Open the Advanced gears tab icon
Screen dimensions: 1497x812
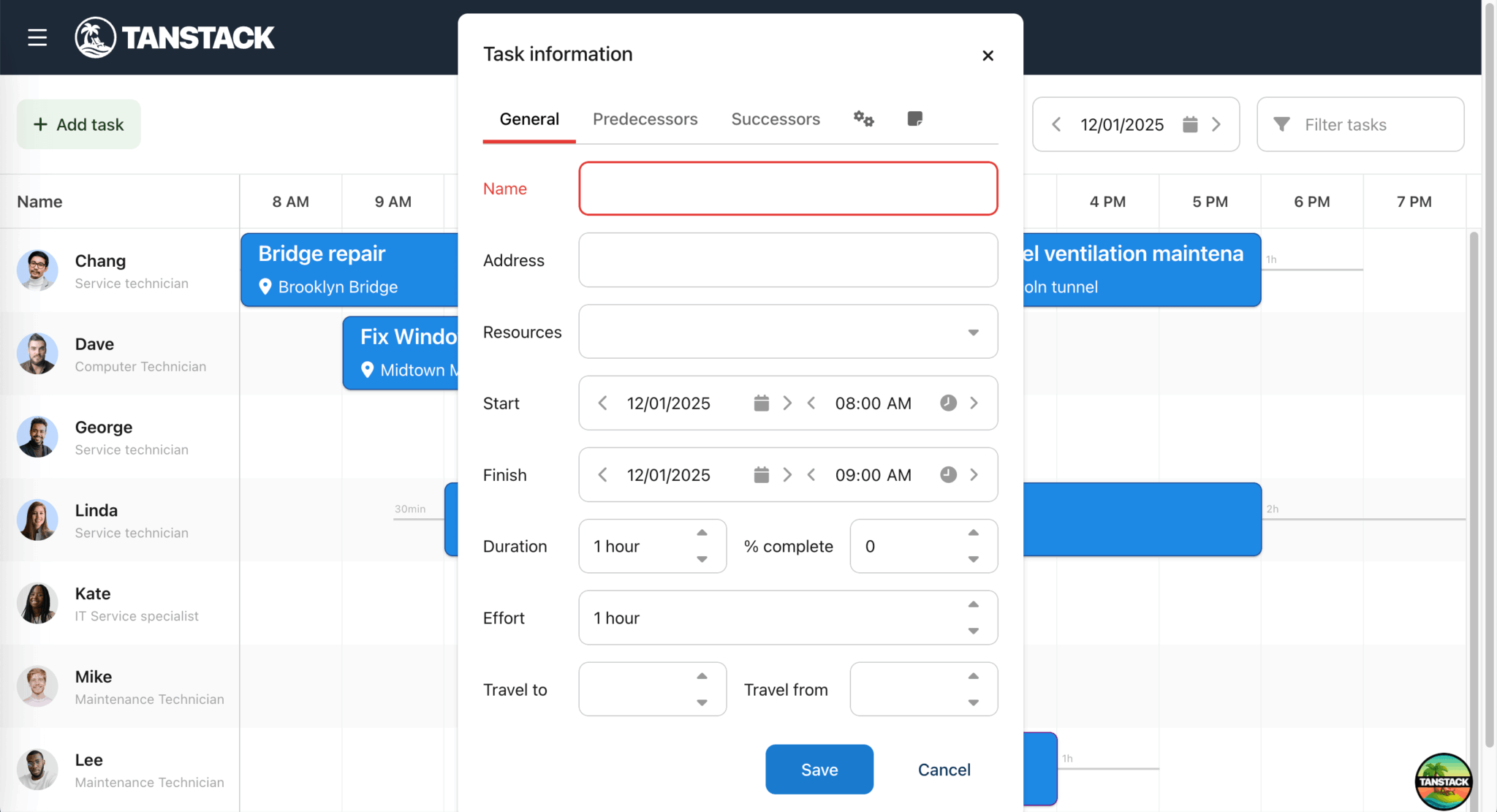863,118
